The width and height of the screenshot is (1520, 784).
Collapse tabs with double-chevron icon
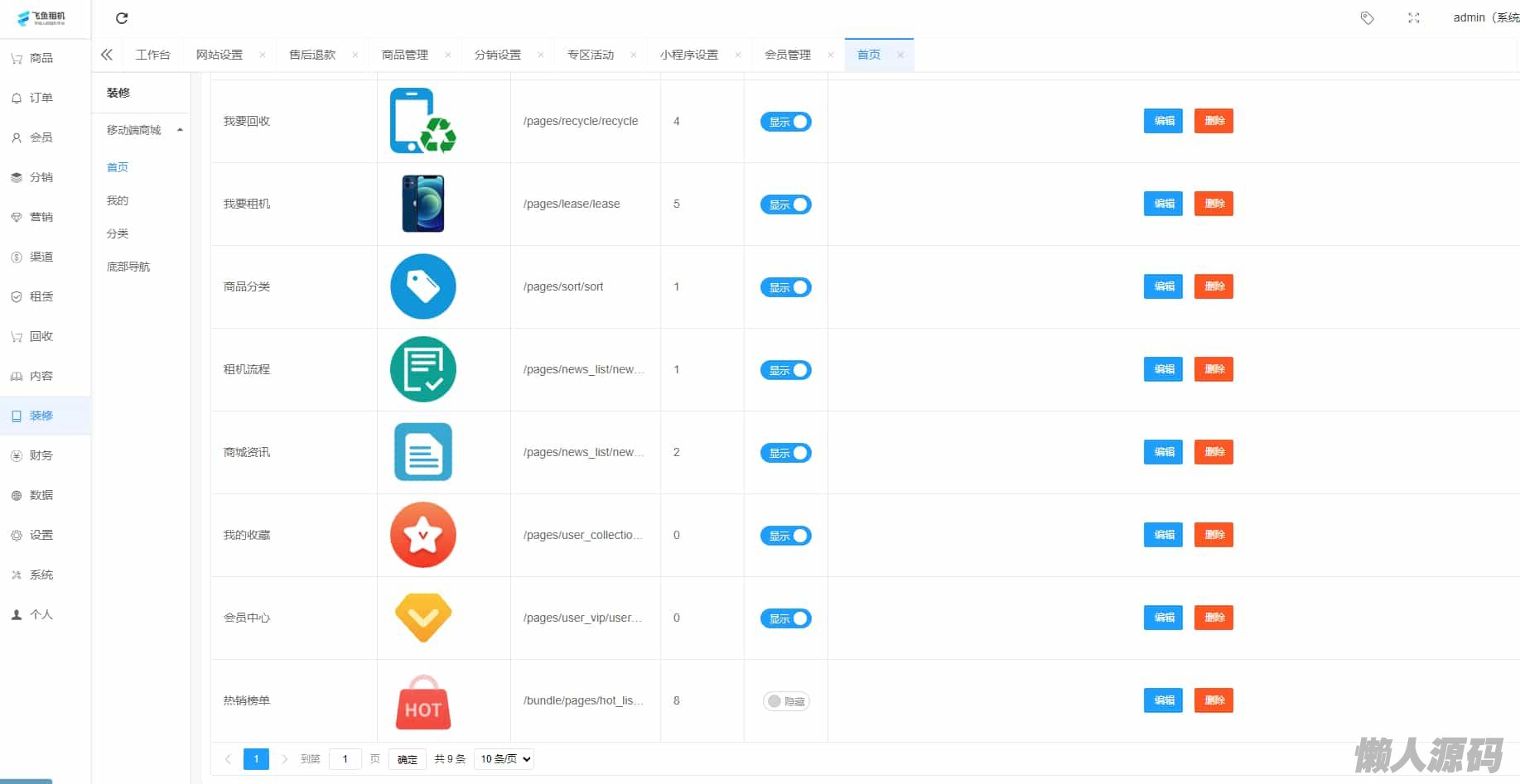tap(107, 55)
